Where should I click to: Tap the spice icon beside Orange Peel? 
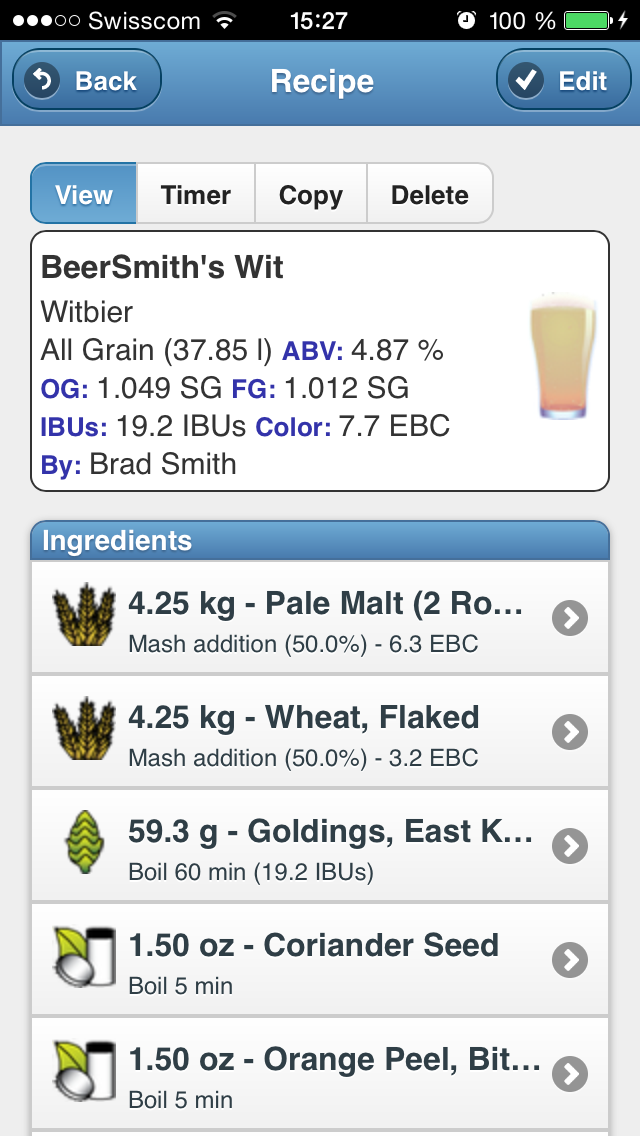(x=82, y=1074)
